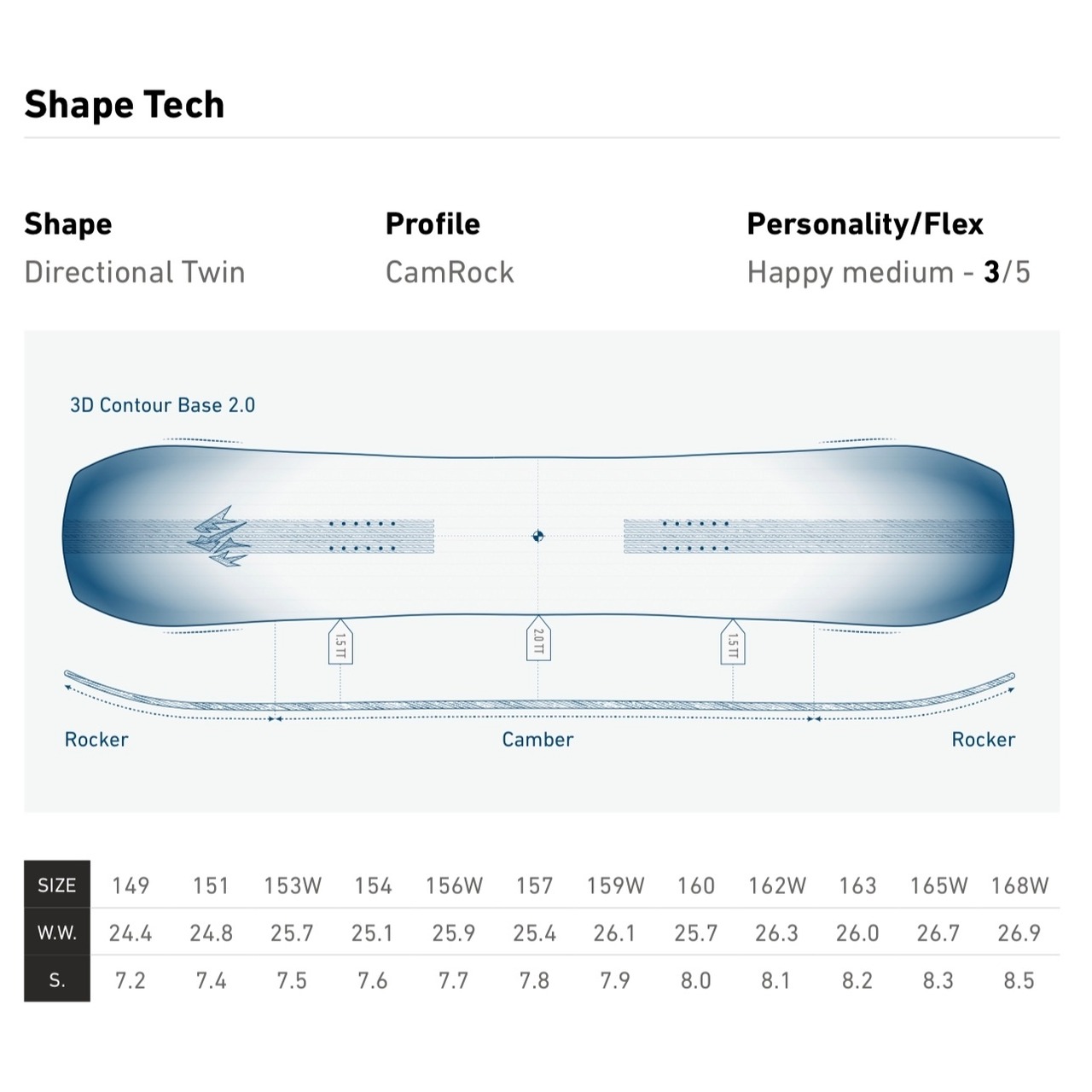Click the Camber label under the profile

[537, 740]
